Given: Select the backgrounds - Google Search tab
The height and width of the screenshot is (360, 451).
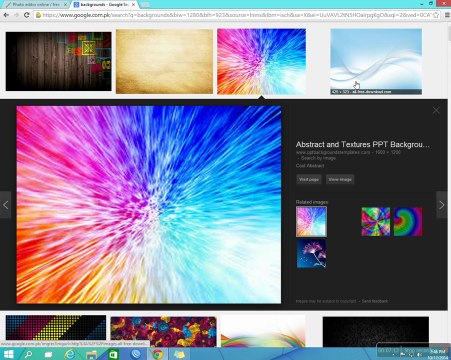Looking at the screenshot, I should coord(103,5).
